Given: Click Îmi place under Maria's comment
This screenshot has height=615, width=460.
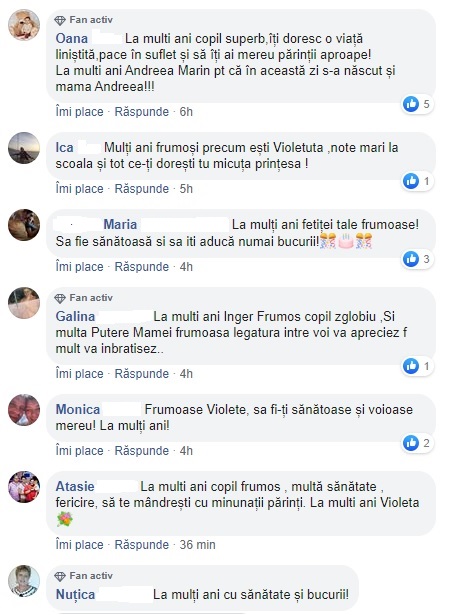Looking at the screenshot, I should point(79,267).
